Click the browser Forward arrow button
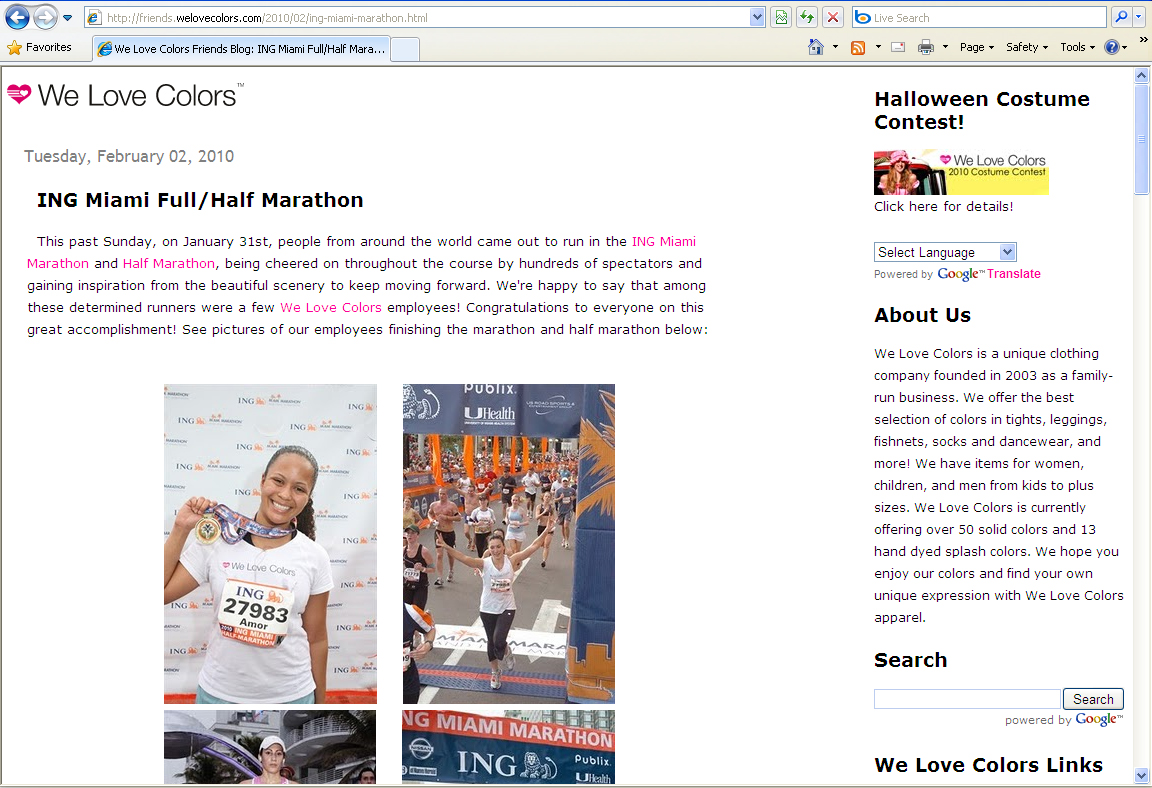 (x=46, y=17)
